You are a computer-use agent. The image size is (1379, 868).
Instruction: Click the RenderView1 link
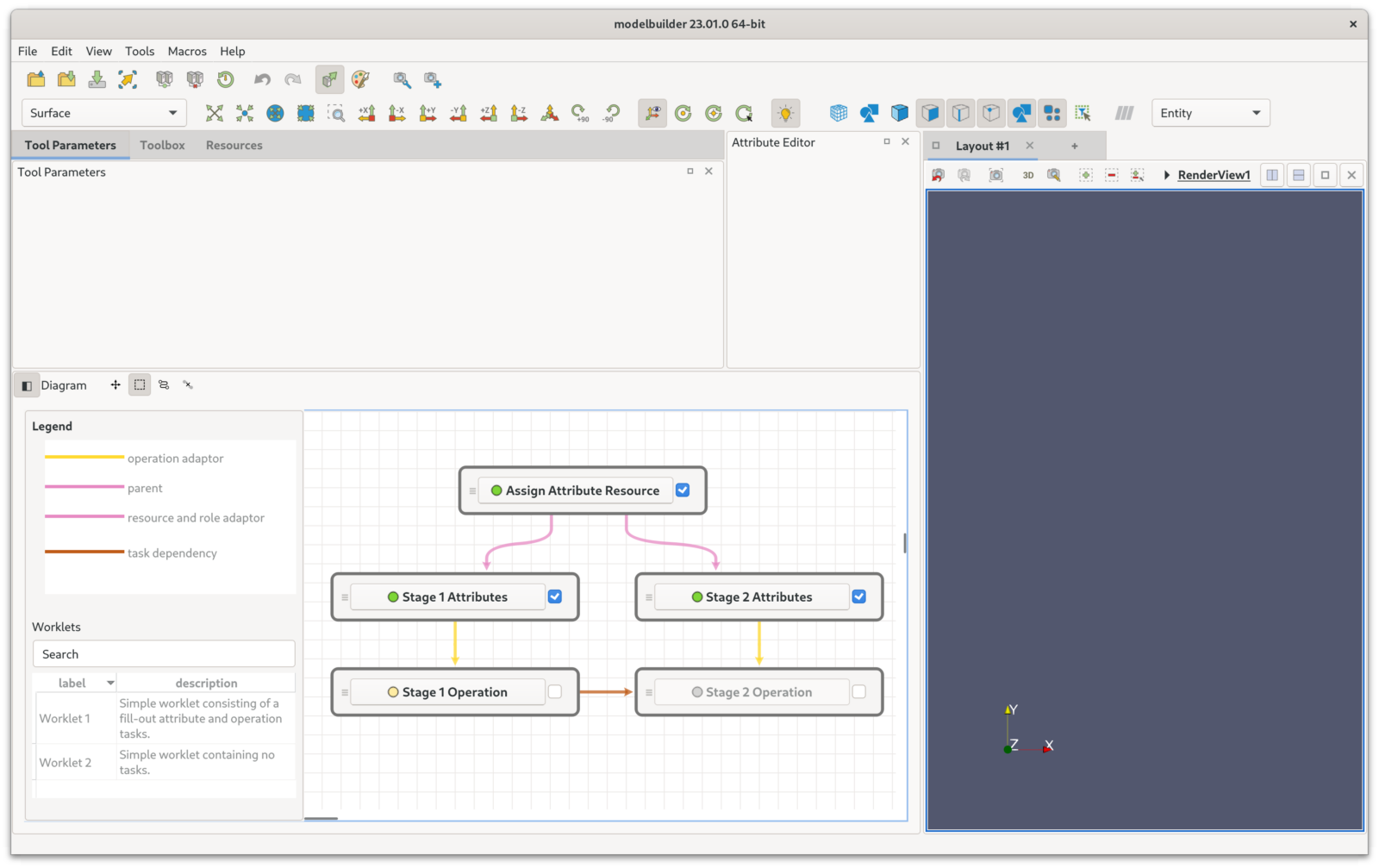(x=1213, y=174)
